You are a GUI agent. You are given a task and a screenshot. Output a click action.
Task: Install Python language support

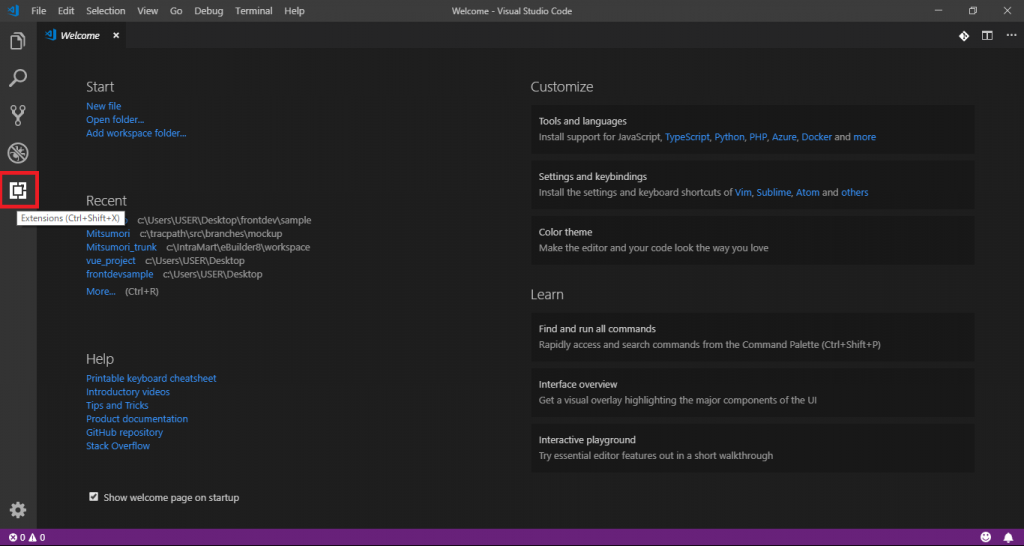pos(729,137)
